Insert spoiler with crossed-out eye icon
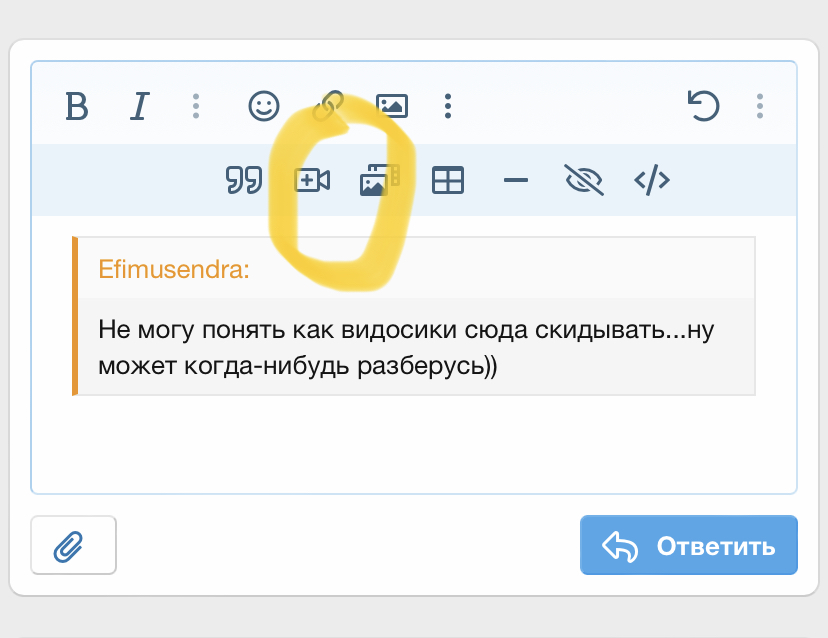 (584, 180)
